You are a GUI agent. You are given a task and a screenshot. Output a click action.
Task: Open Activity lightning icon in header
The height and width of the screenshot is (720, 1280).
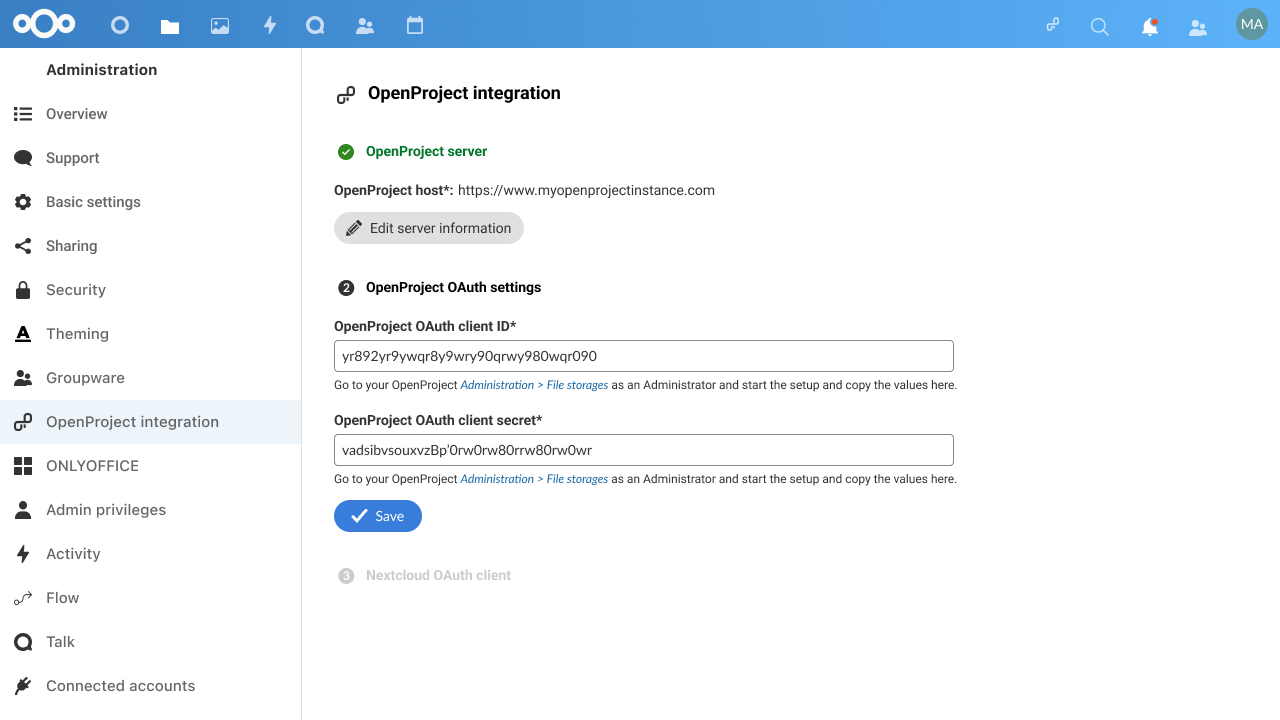[270, 26]
